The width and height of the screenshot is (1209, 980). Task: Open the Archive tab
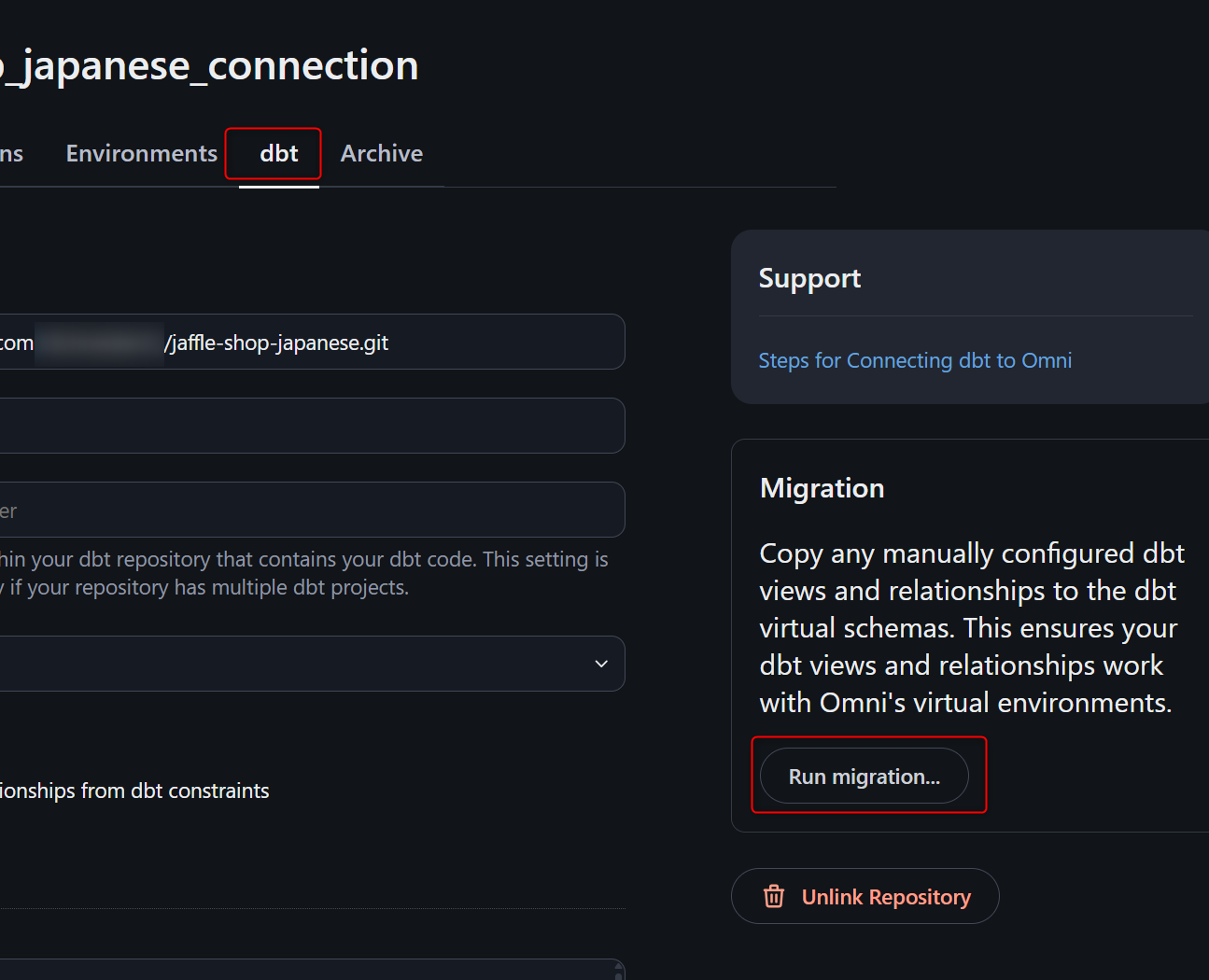click(x=381, y=154)
